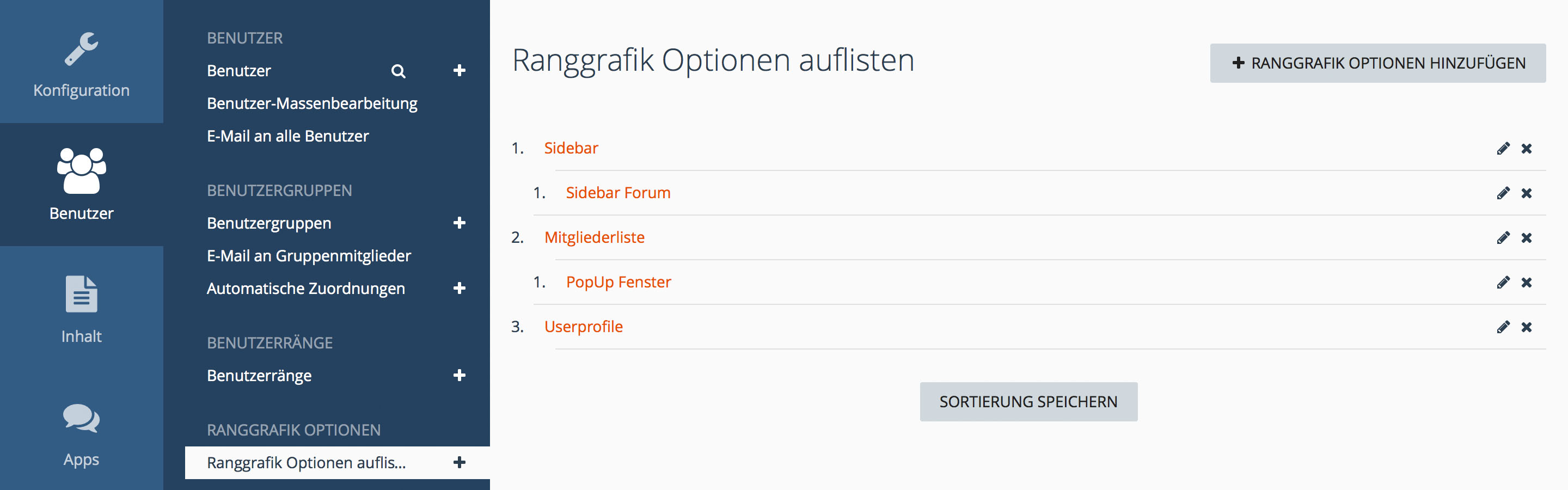Select E-Mail an Gruppenmitglieder menu item
Screen dimensions: 1568x490
coord(309,256)
